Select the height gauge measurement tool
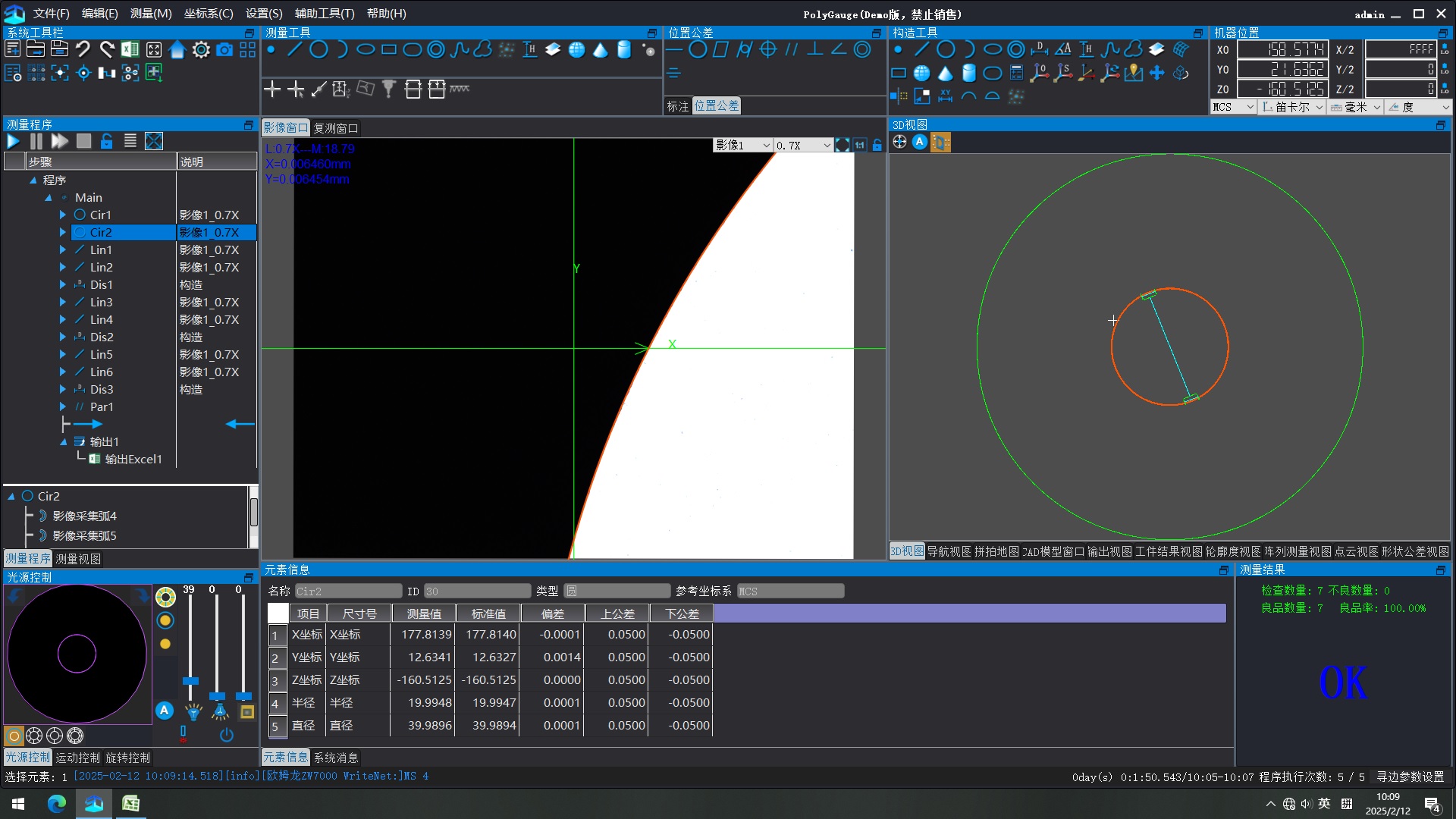Viewport: 1456px width, 819px height. 530,50
